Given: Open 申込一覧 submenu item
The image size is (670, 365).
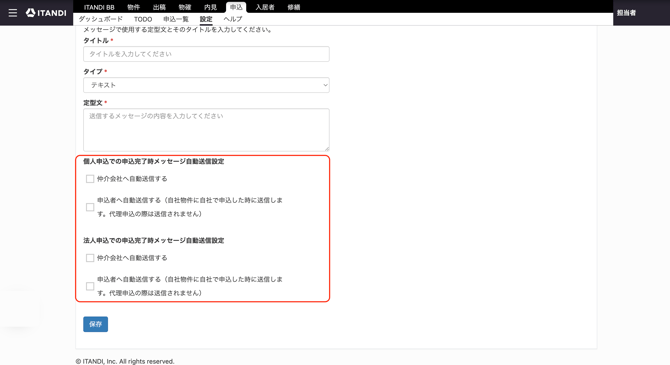Looking at the screenshot, I should (x=176, y=19).
